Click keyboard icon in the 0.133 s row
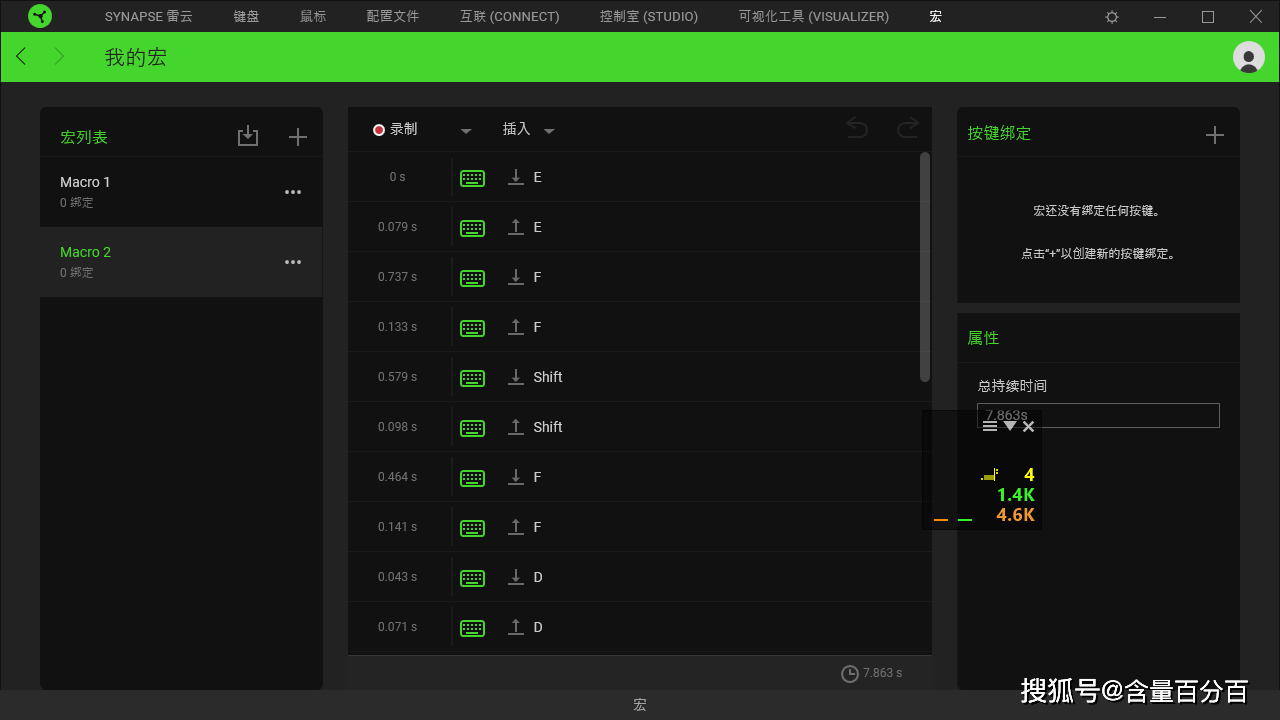The image size is (1280, 720). [x=472, y=328]
